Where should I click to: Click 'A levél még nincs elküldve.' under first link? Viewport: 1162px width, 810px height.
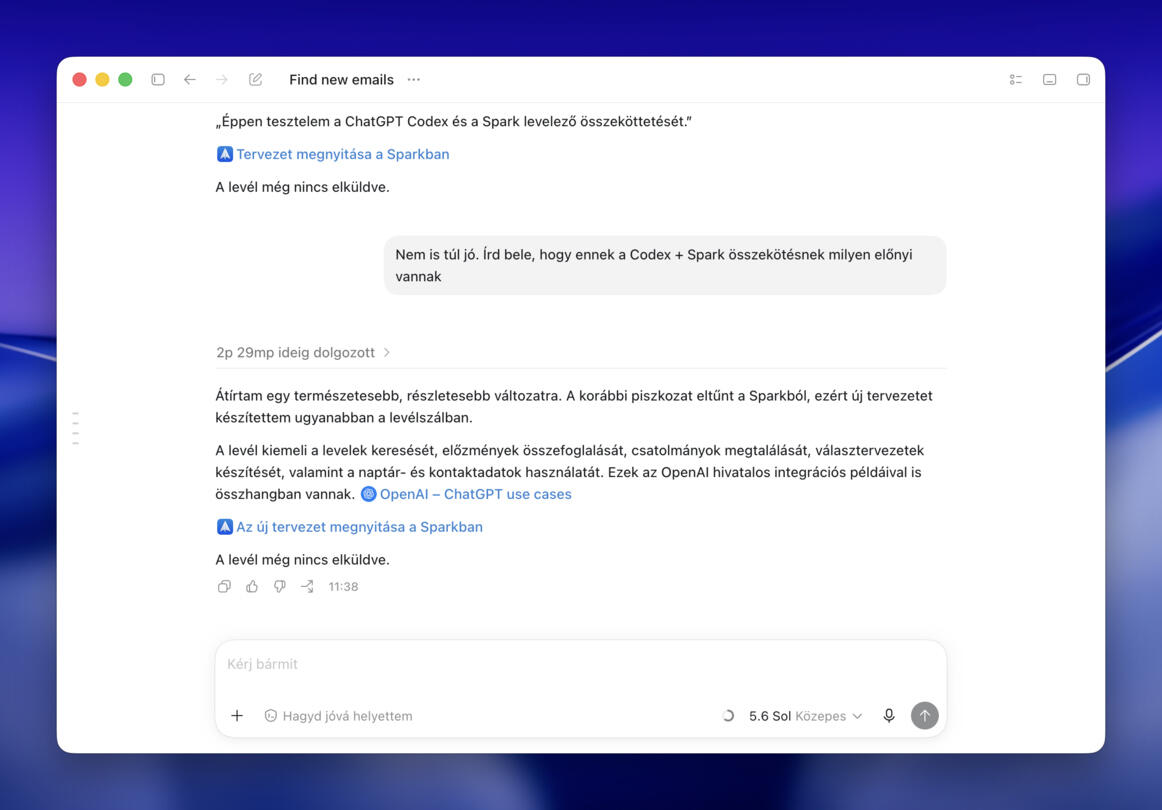302,187
